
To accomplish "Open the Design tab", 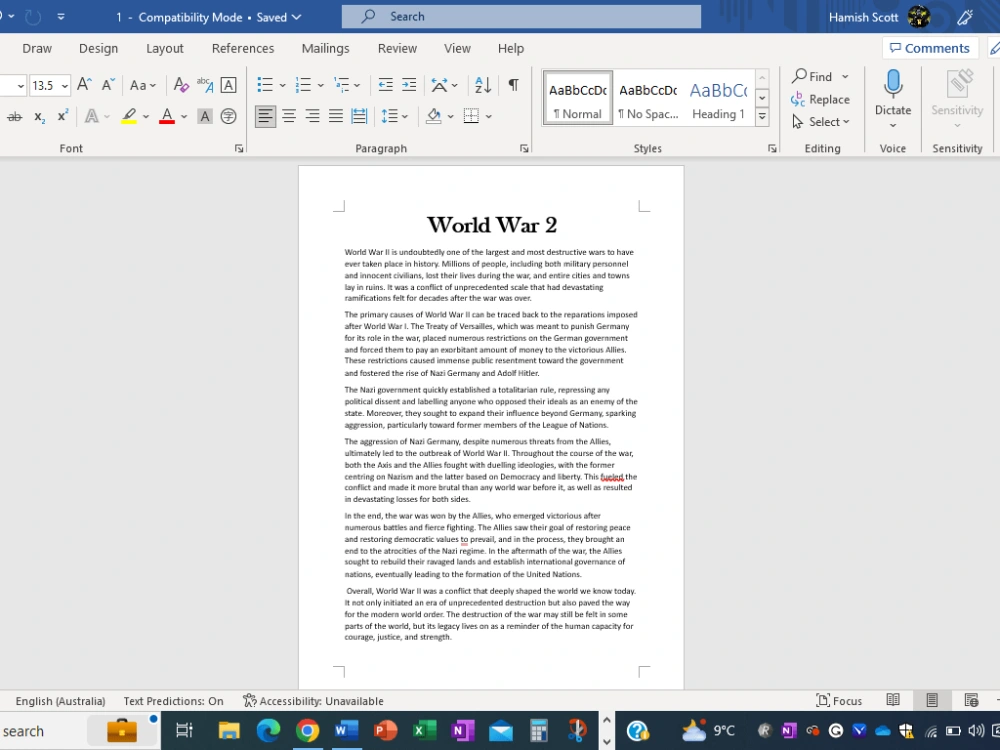I will click(98, 48).
